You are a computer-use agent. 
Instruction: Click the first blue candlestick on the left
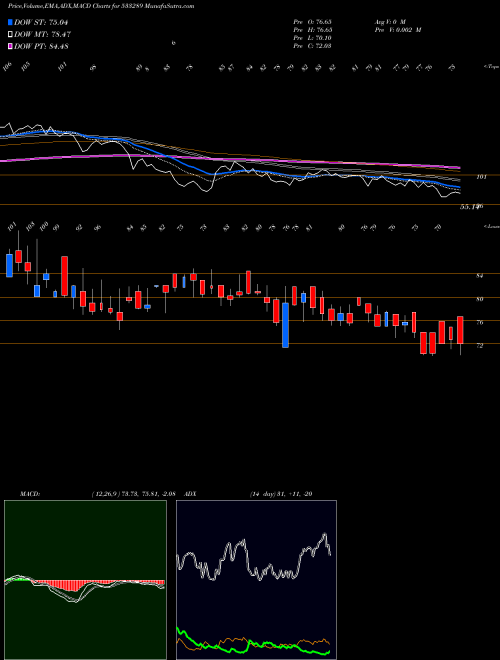pyautogui.click(x=9, y=265)
